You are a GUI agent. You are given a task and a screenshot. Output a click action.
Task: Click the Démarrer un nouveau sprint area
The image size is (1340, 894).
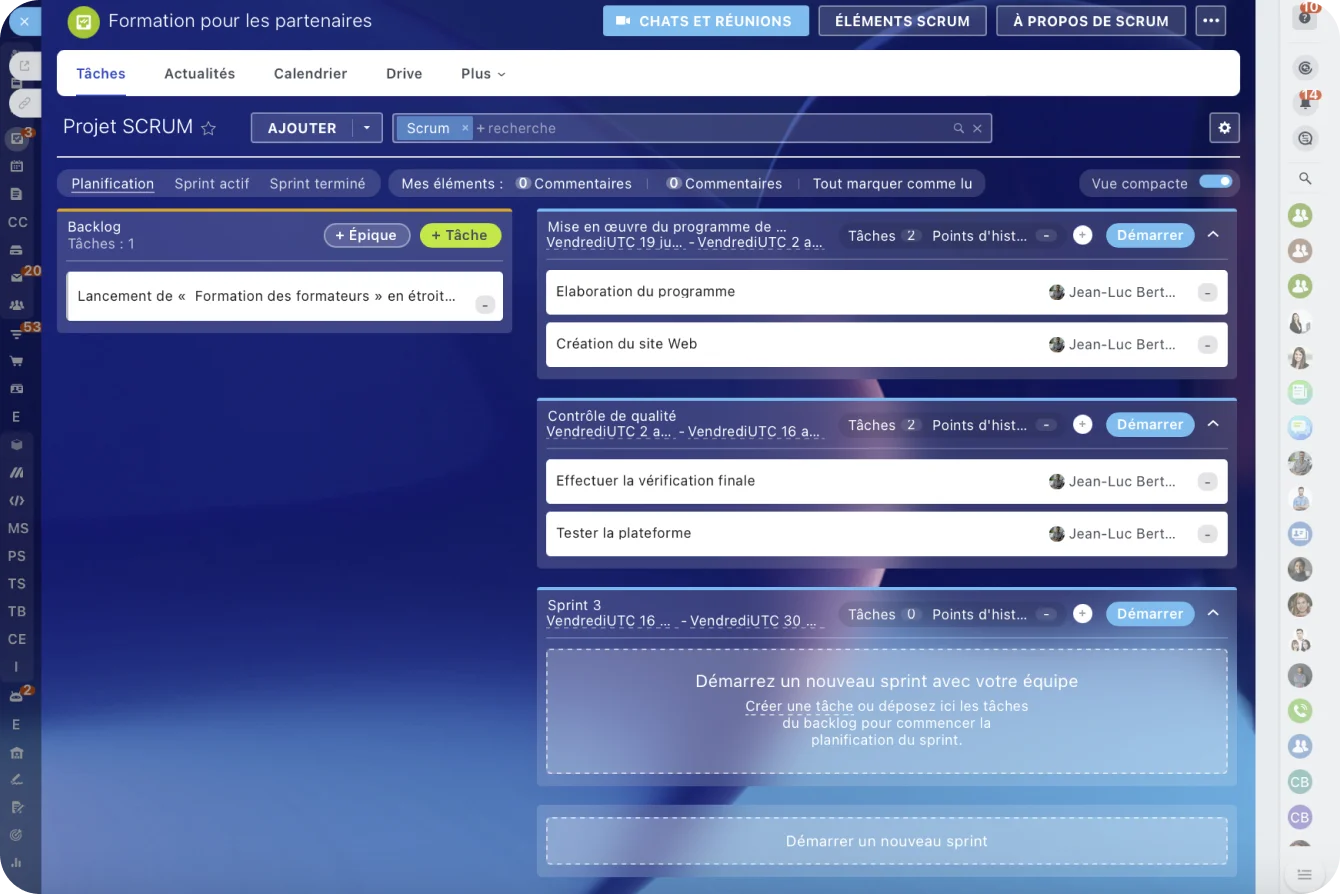pos(886,841)
